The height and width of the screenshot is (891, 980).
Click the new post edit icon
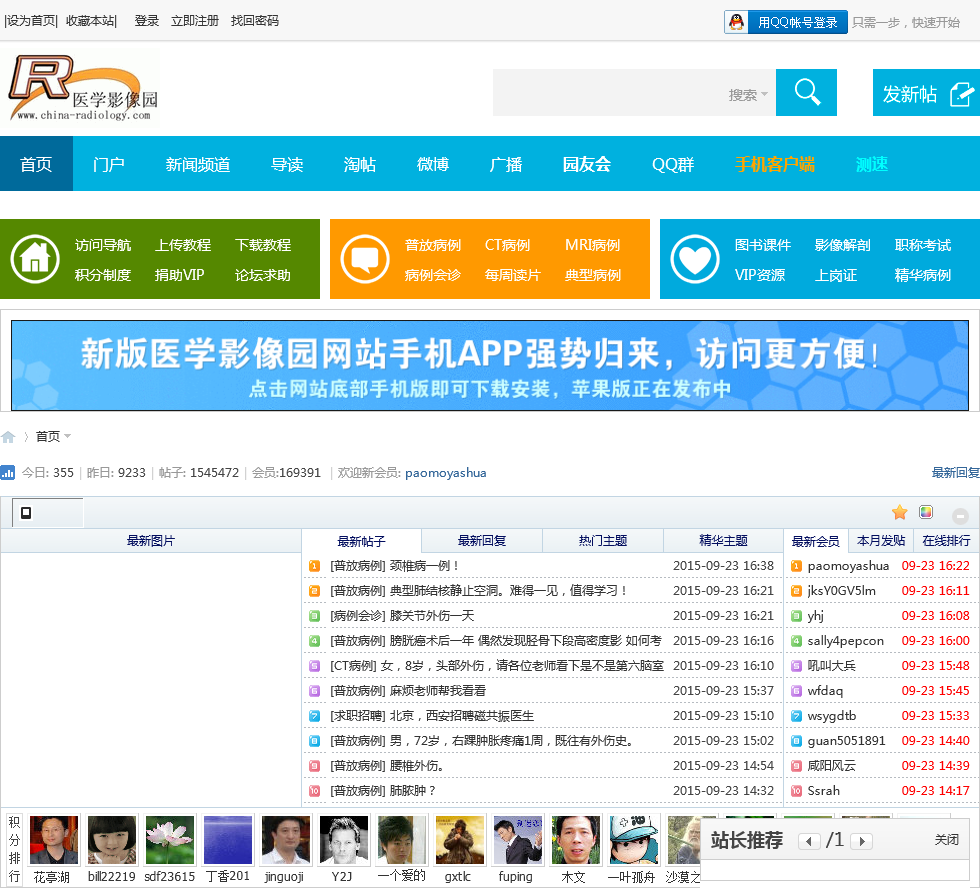click(961, 94)
